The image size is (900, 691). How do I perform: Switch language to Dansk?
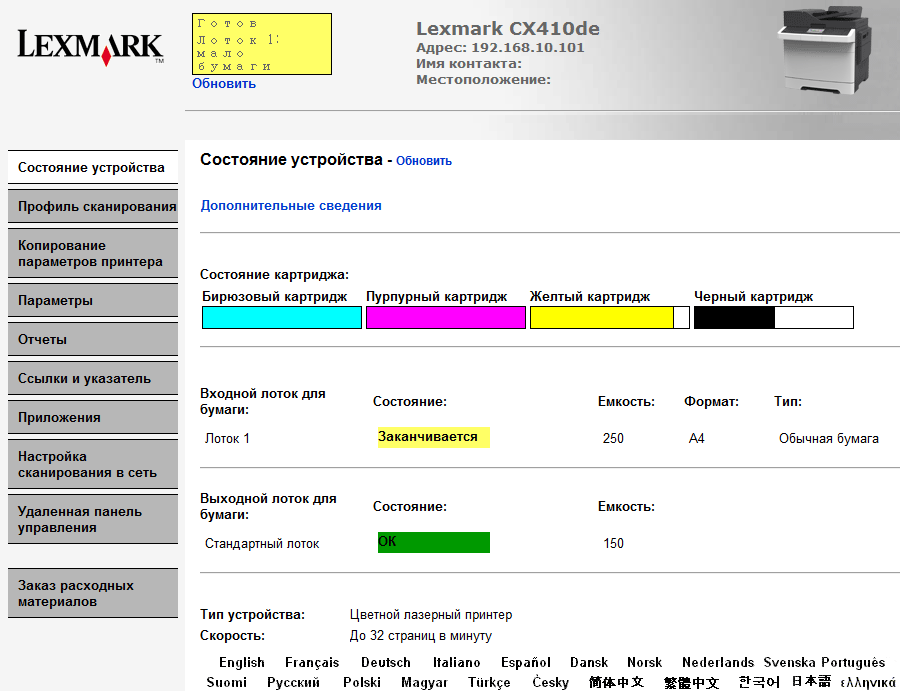tap(589, 663)
